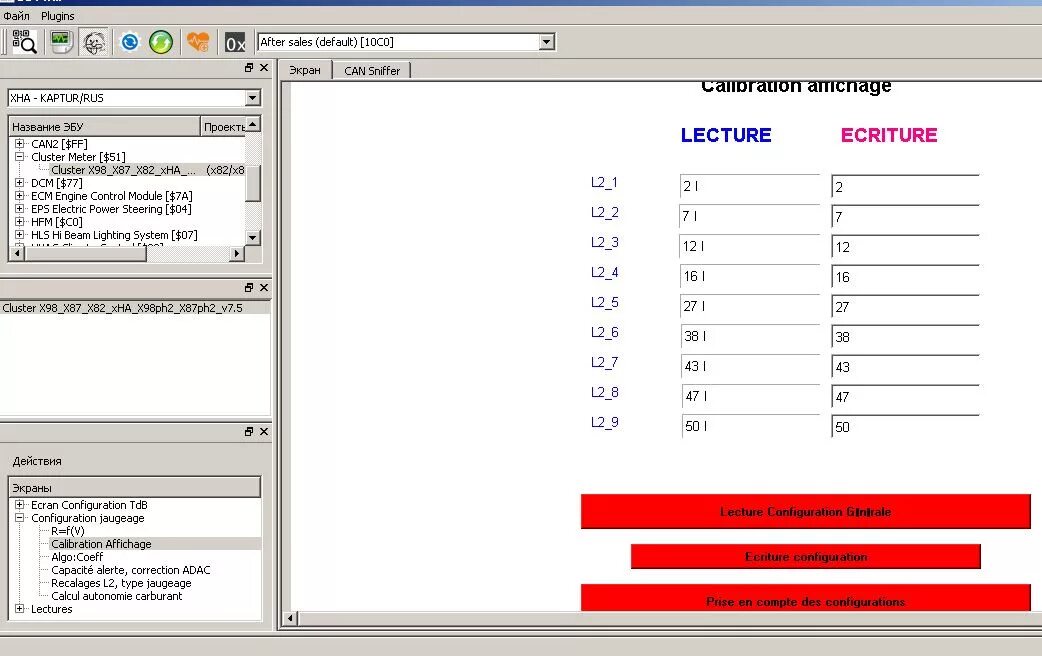Click the 0x hex toolbar icon
This screenshot has width=1042, height=656.
[x=235, y=43]
